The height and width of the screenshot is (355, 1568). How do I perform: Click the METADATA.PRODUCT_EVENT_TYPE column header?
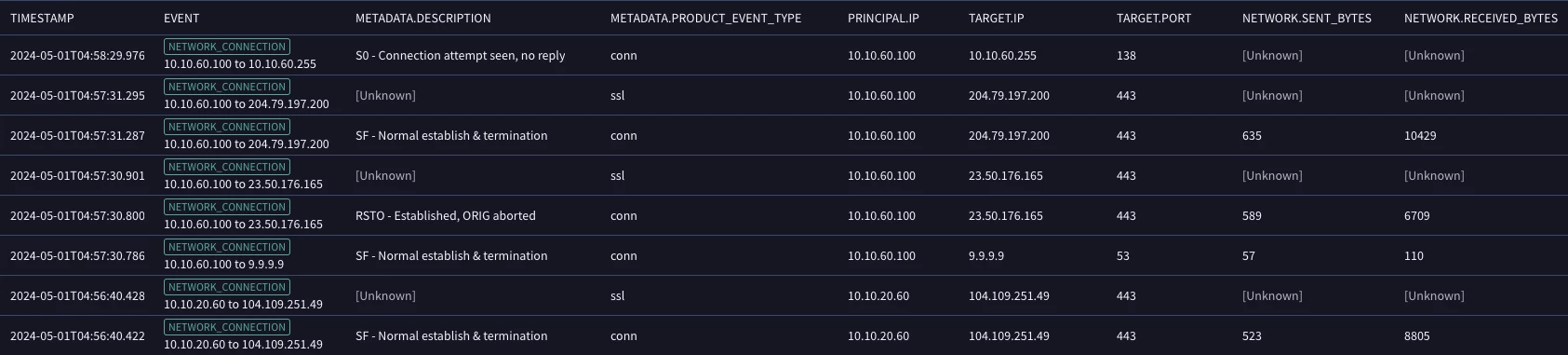coord(705,18)
